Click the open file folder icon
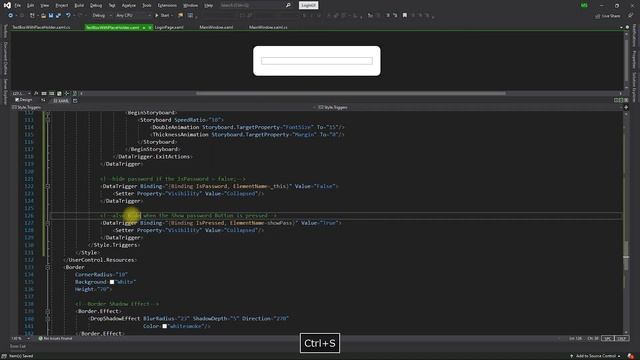The width and height of the screenshot is (640, 360). 43,16
